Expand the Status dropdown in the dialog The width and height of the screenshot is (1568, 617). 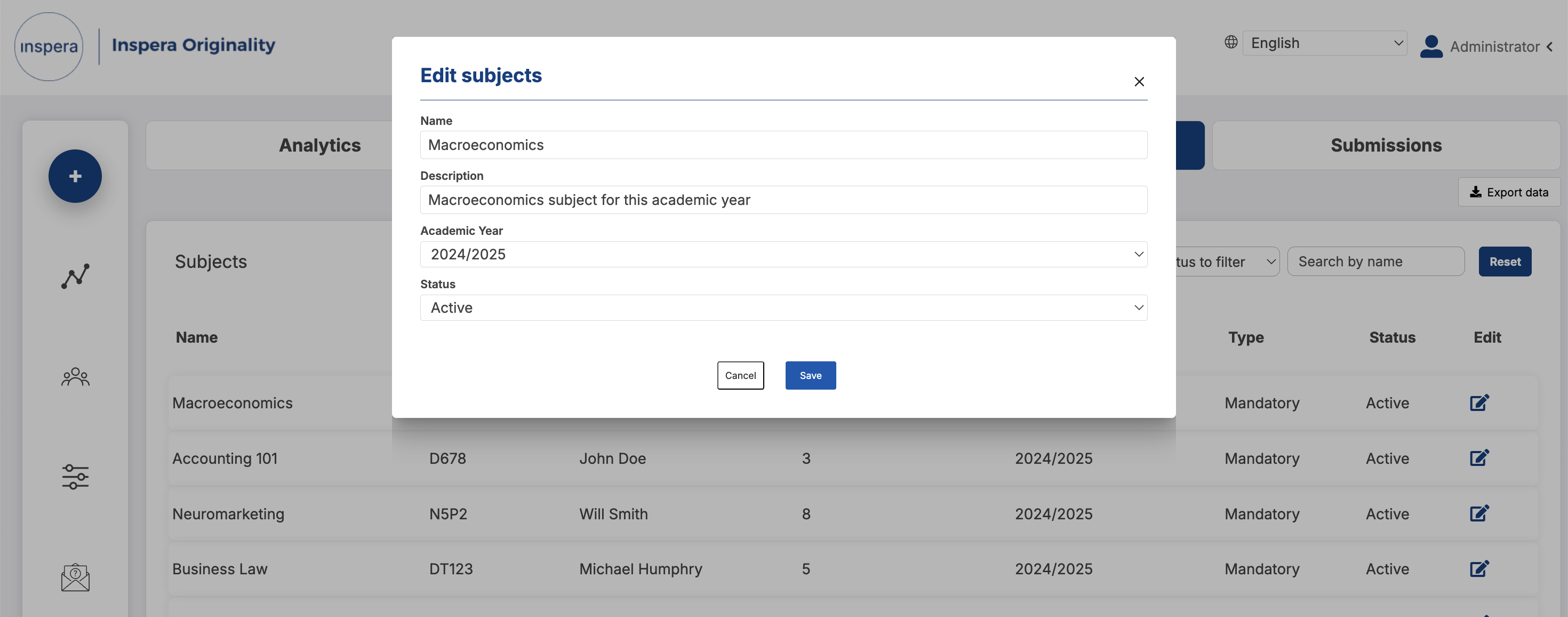pos(783,307)
